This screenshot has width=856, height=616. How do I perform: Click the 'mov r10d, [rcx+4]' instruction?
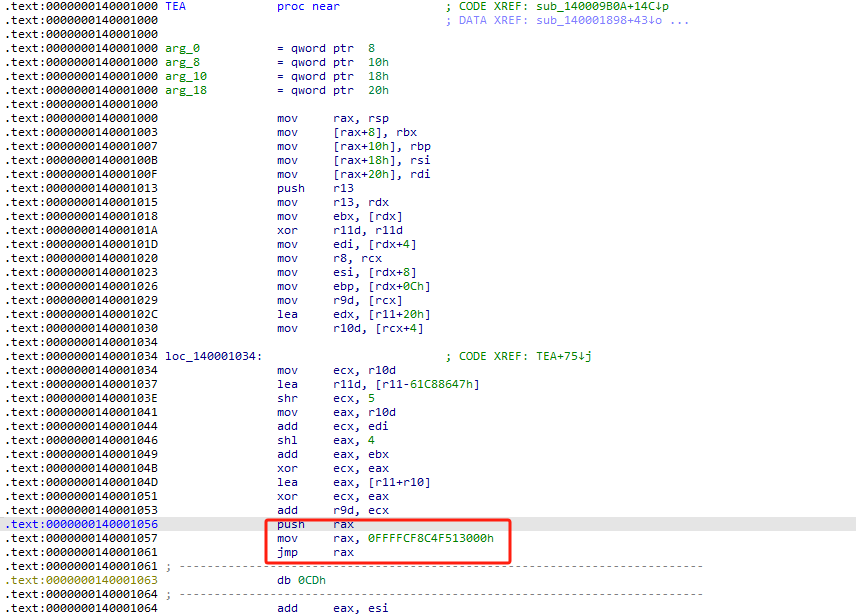350,329
